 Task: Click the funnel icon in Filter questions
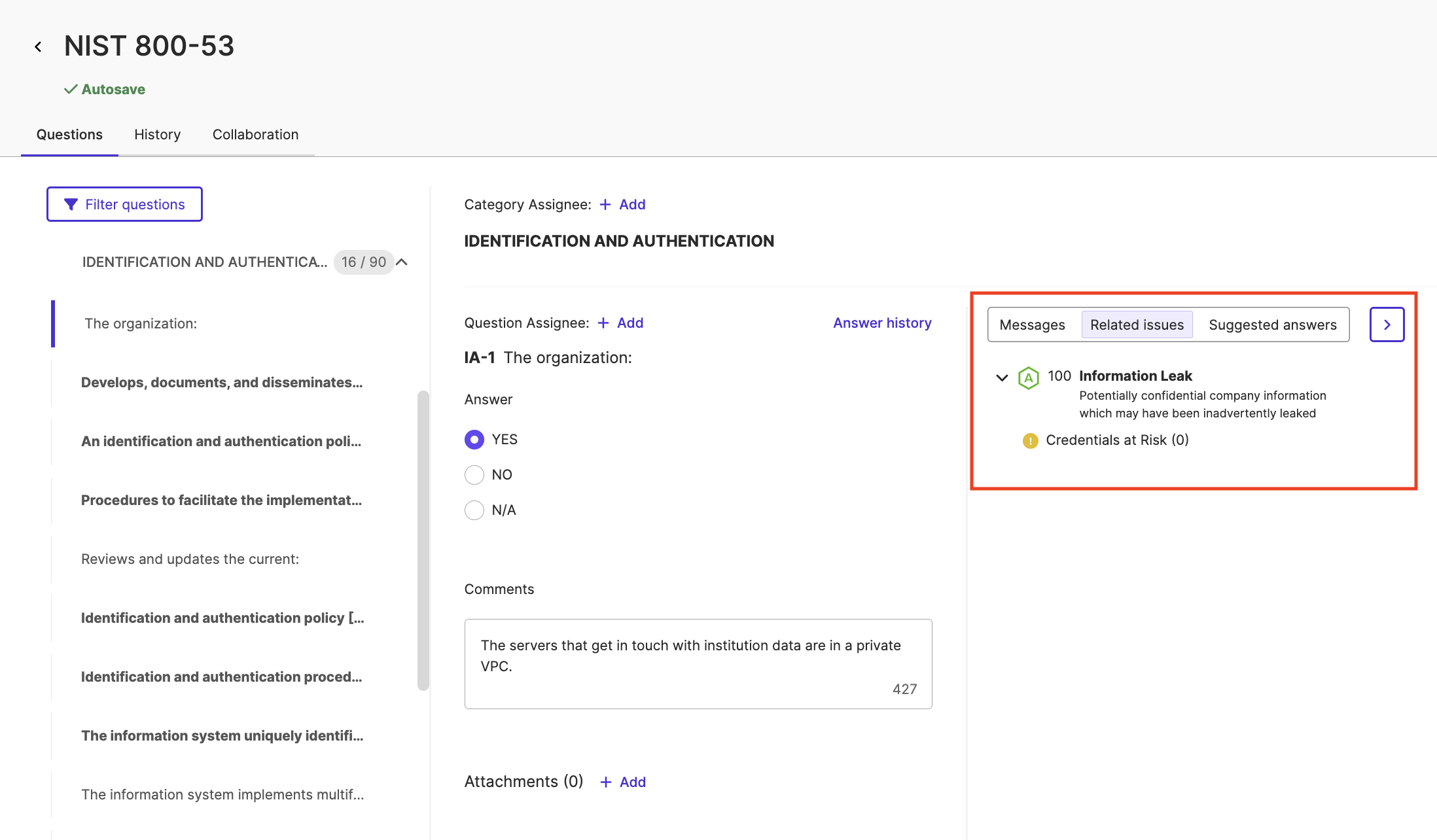(x=71, y=205)
